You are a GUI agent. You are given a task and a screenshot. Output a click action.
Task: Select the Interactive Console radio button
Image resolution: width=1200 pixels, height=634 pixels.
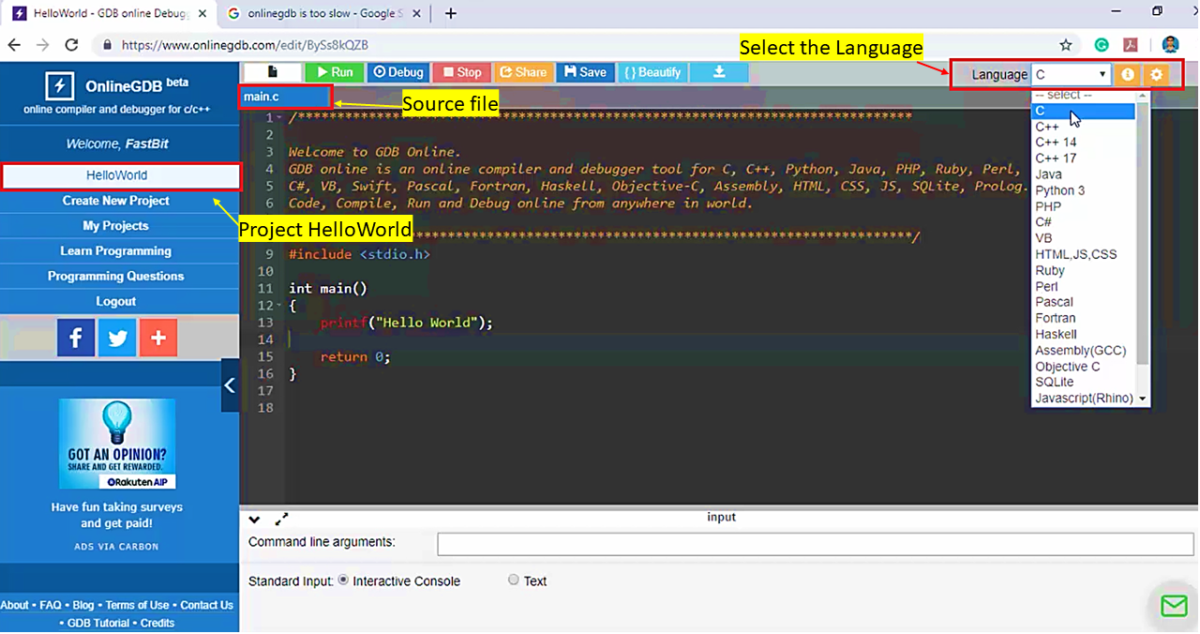click(x=344, y=580)
